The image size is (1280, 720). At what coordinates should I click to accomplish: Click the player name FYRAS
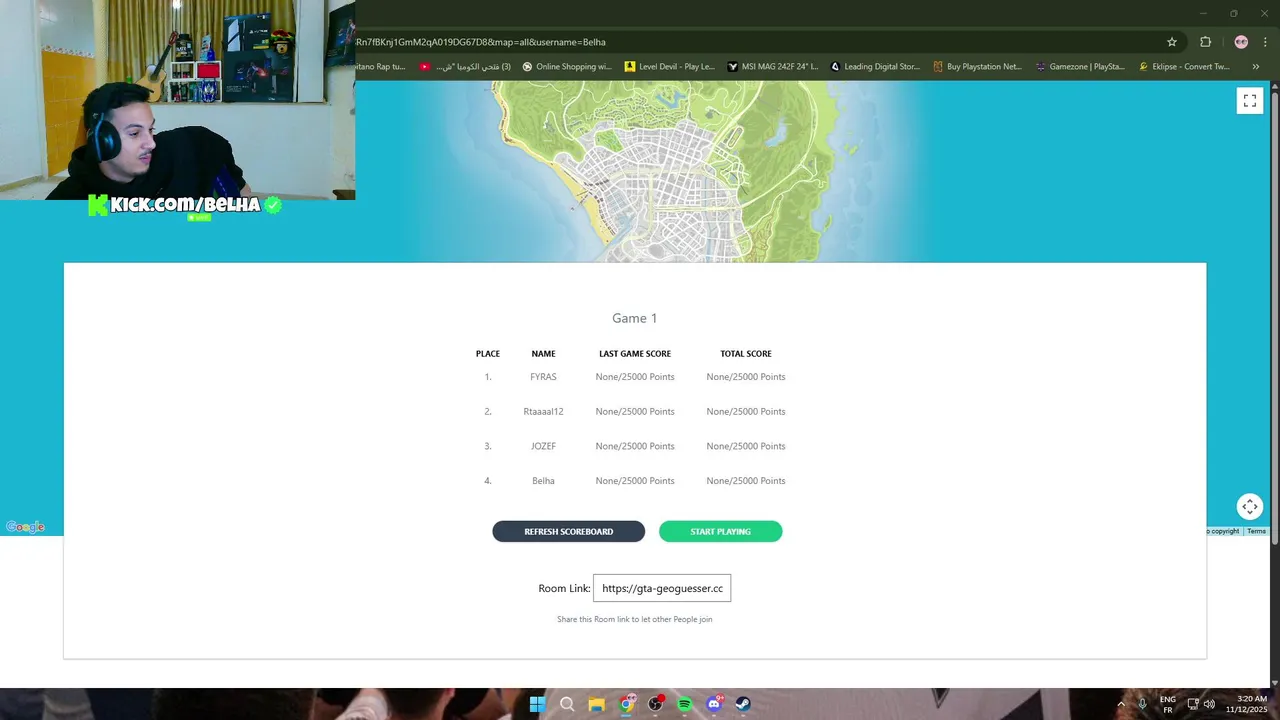[x=543, y=377]
